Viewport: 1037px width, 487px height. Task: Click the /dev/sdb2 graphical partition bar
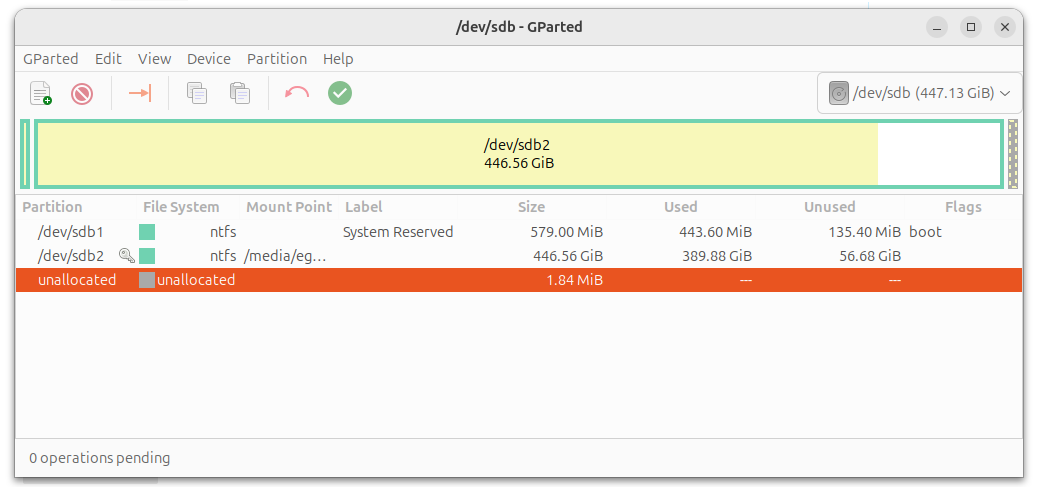[518, 153]
